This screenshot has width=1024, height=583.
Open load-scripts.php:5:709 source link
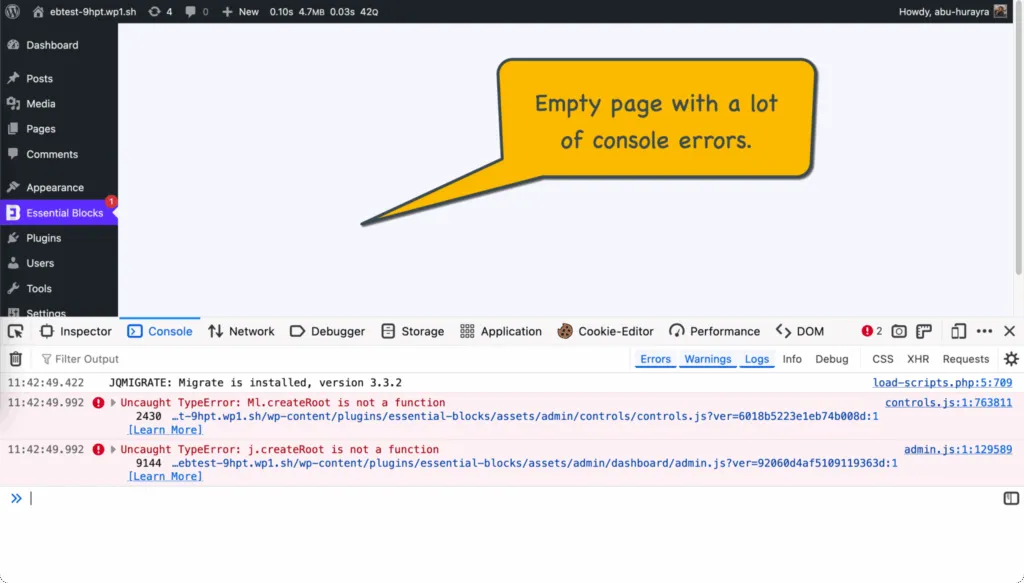pyautogui.click(x=942, y=383)
